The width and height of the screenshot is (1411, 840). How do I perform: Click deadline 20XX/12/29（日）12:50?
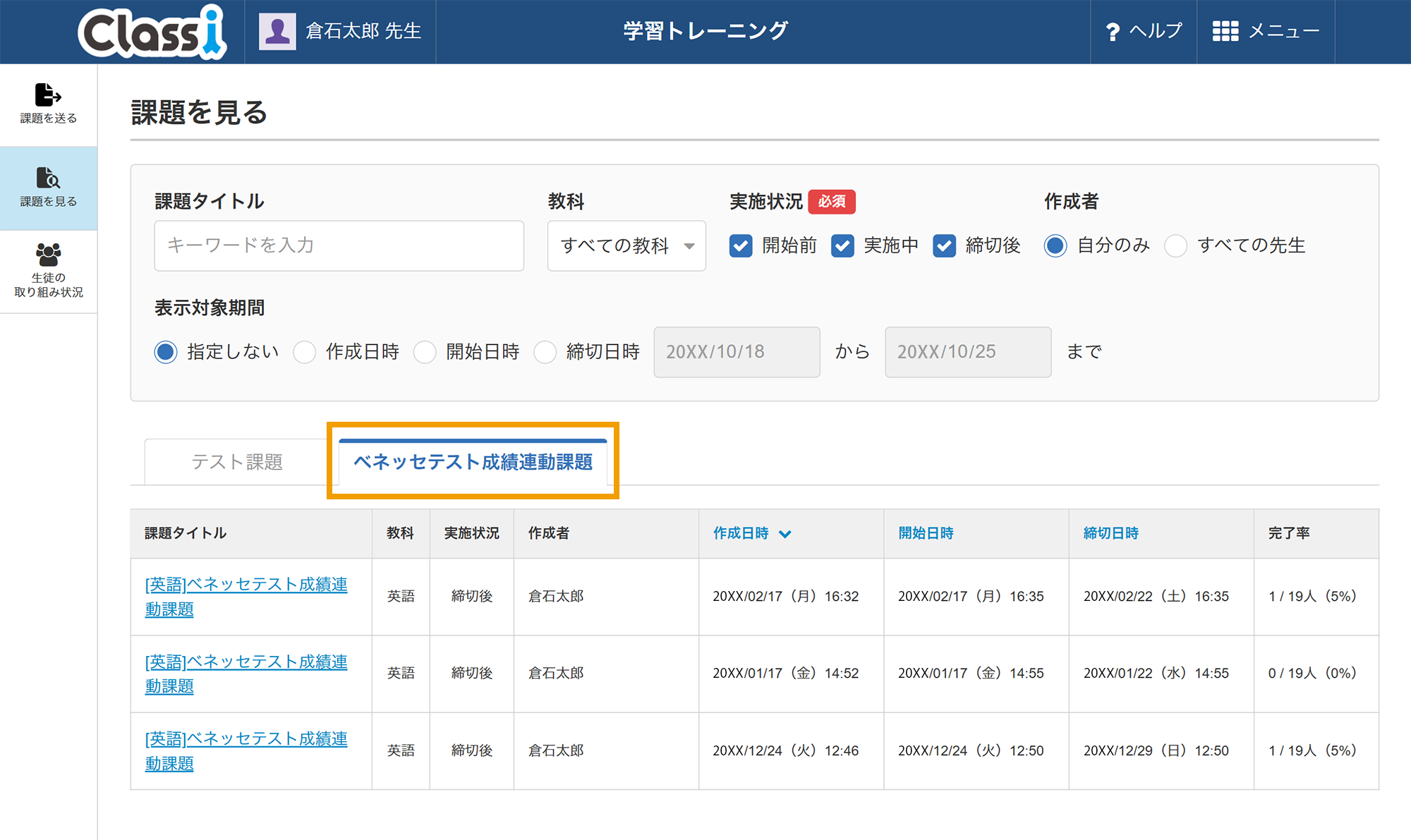point(1156,750)
